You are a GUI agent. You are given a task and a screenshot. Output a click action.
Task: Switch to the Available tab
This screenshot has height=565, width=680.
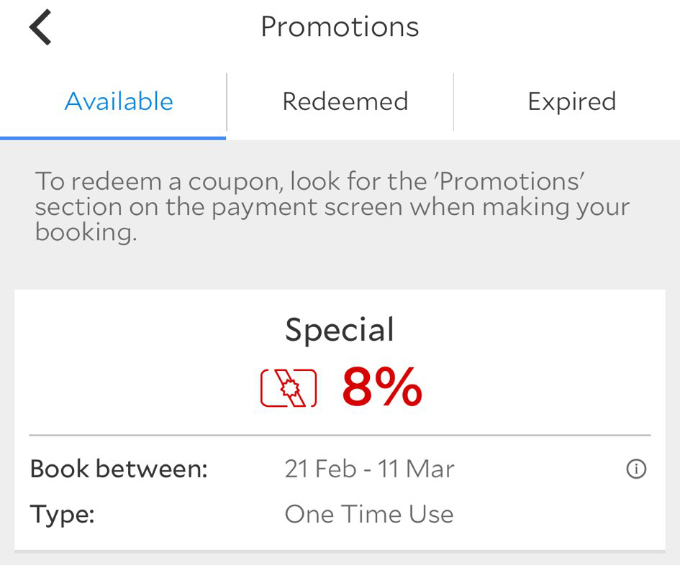point(119,101)
